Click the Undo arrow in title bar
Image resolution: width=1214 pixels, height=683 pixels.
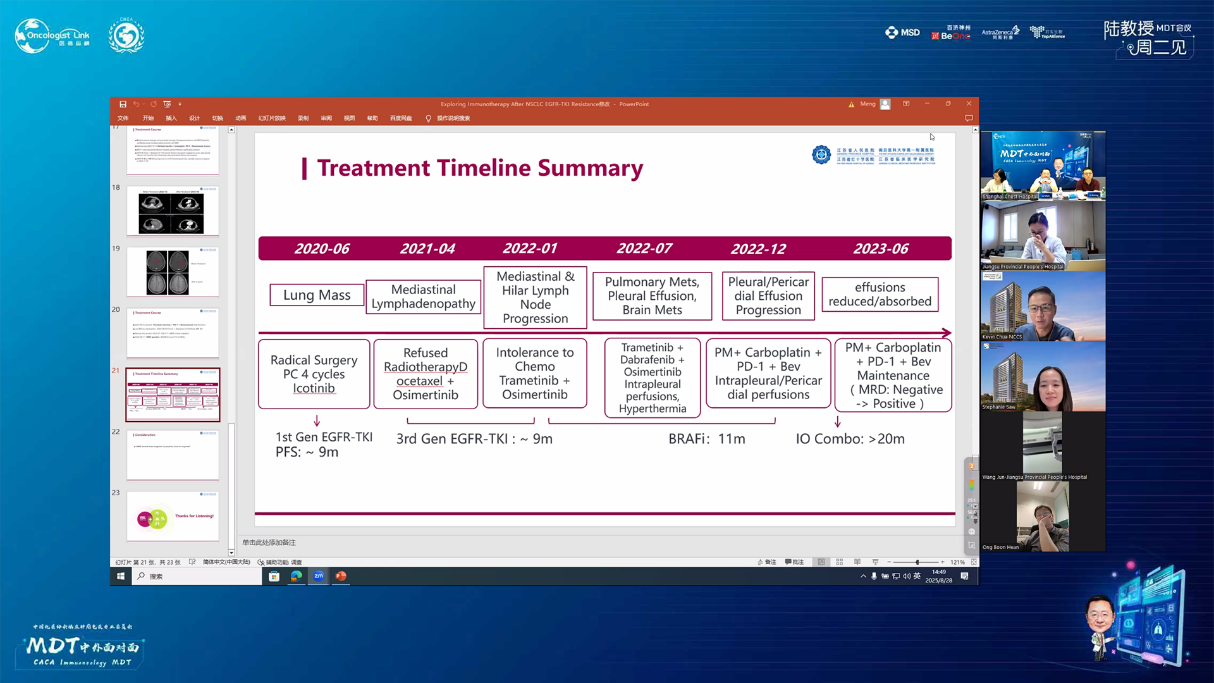pos(137,104)
